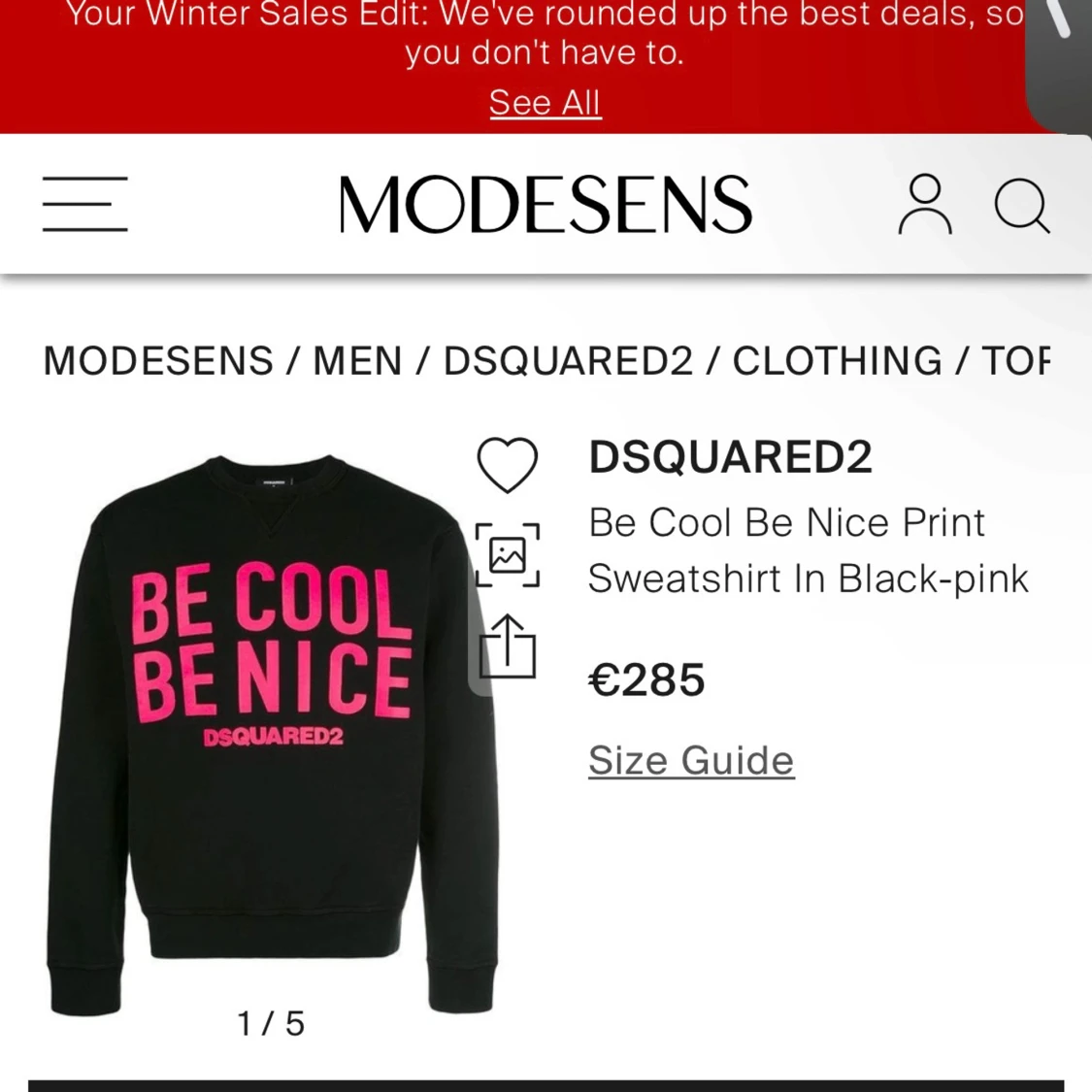This screenshot has width=1092, height=1092.
Task: Select the €285 price text
Action: pos(646,679)
